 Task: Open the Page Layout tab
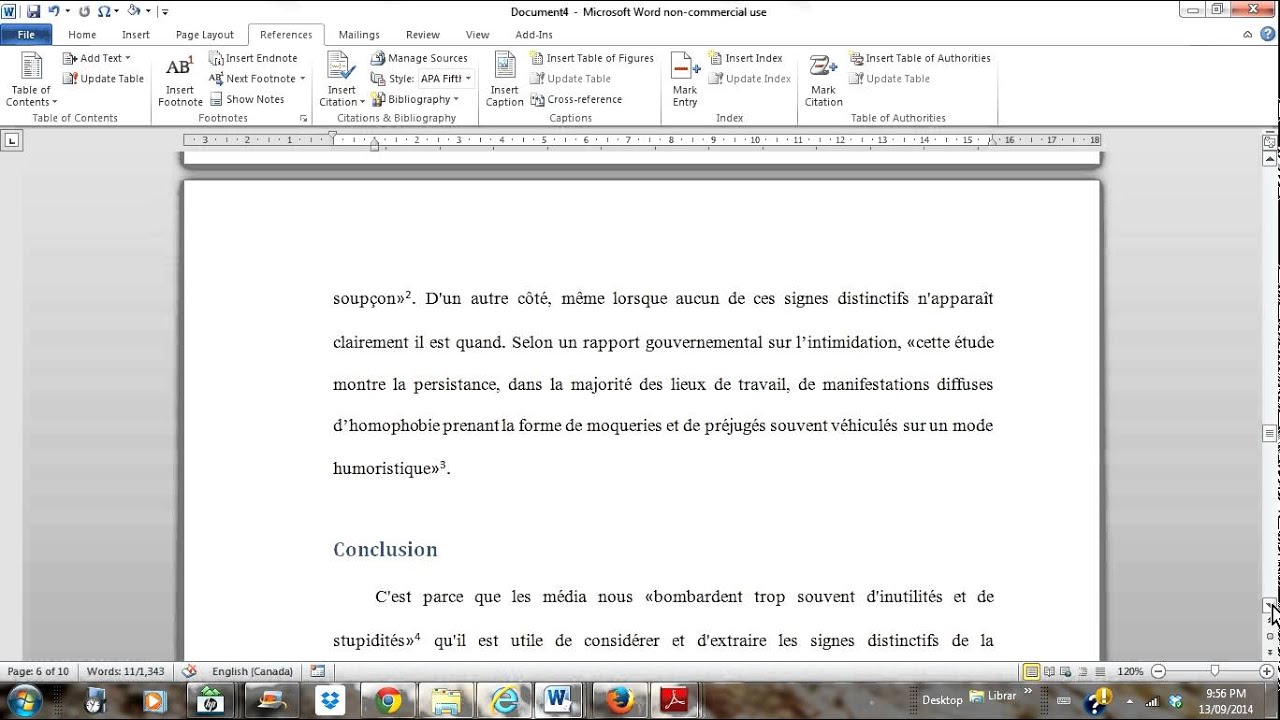tap(205, 35)
